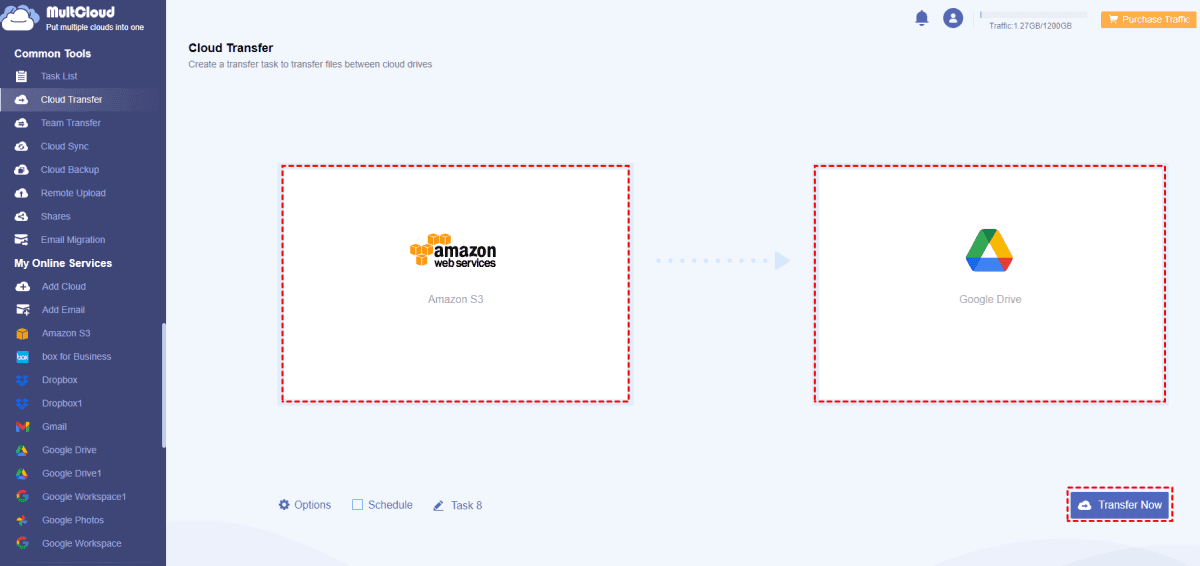This screenshot has width=1200, height=566.
Task: Click the Remote Upload icon
Action: pyautogui.click(x=21, y=193)
